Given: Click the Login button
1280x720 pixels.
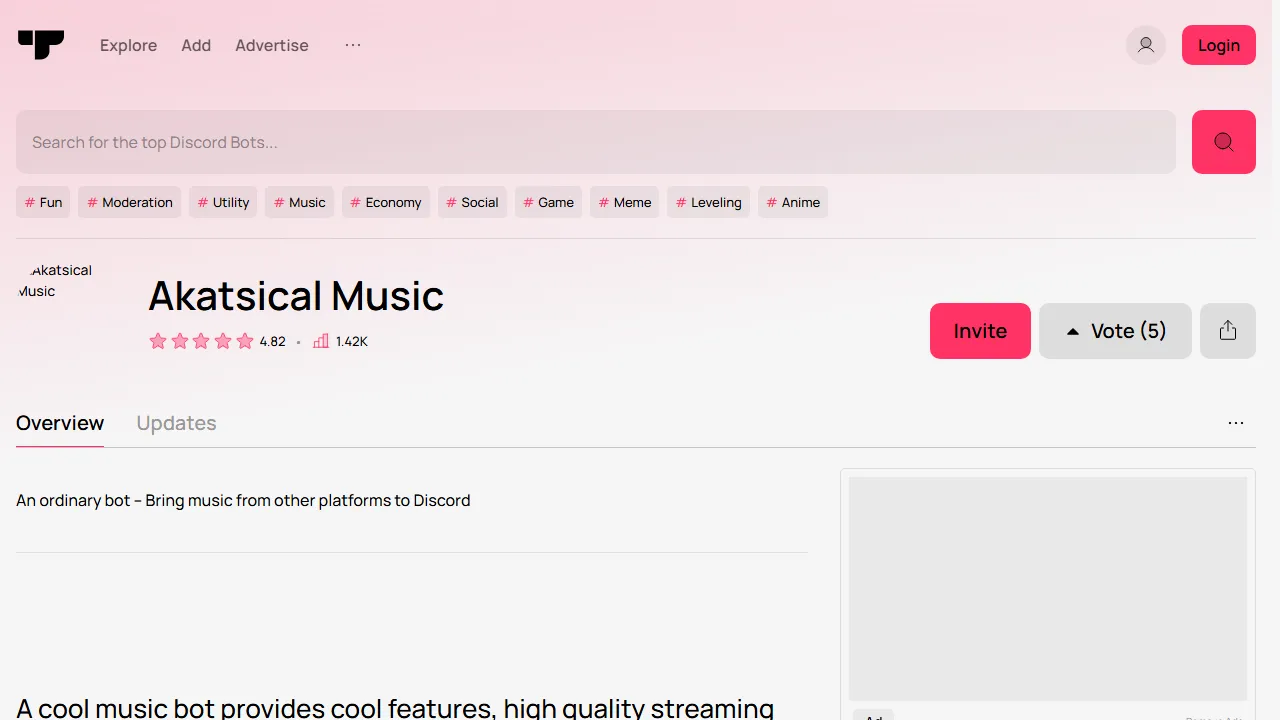Looking at the screenshot, I should coord(1218,45).
